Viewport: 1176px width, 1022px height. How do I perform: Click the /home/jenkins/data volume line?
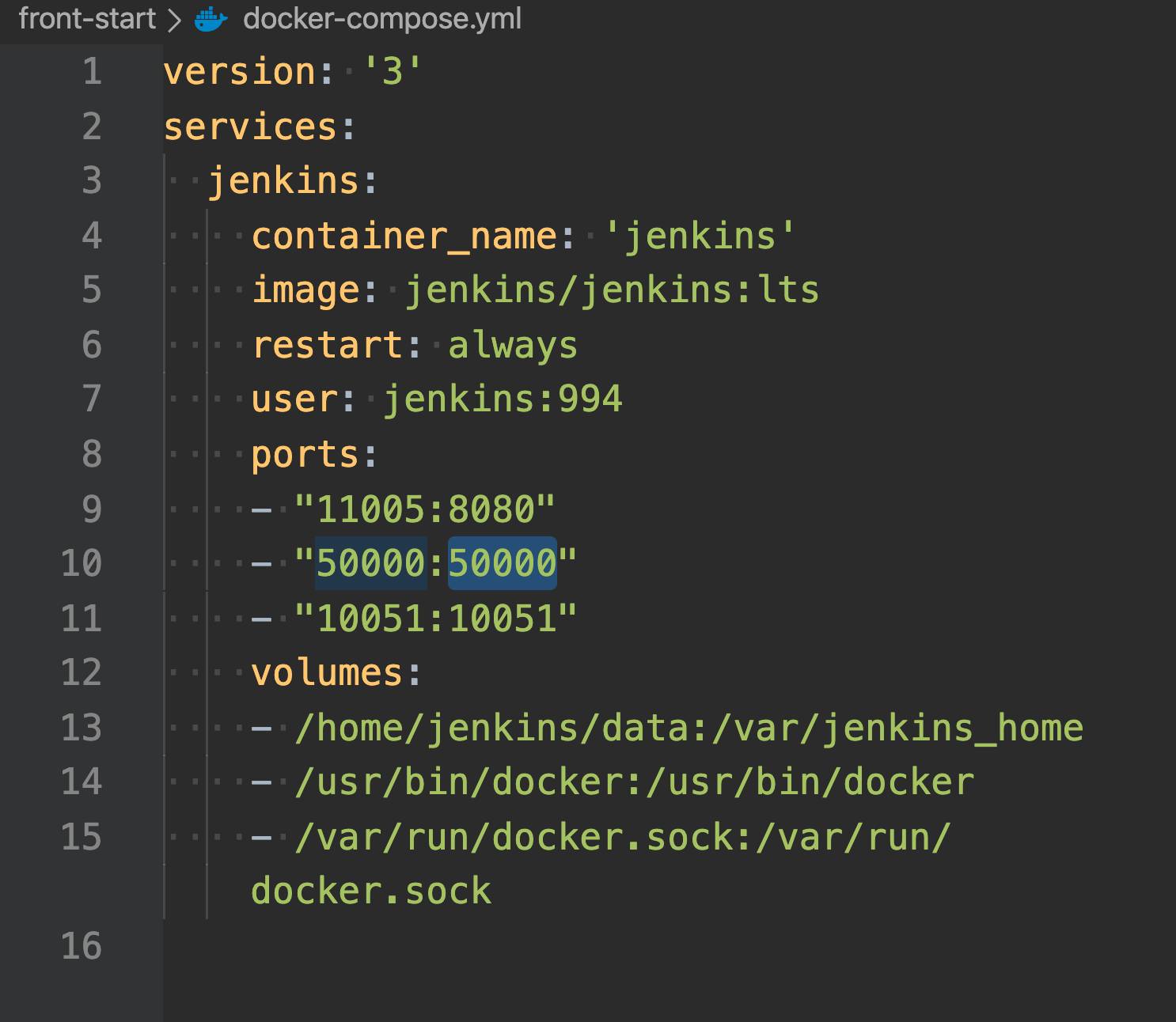[689, 728]
